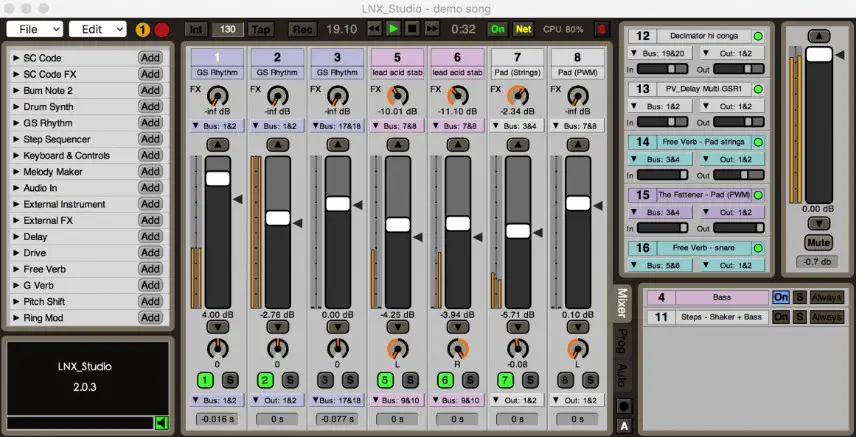The image size is (856, 437).
Task: Click In level slider of effect 13
Action: coord(663,123)
